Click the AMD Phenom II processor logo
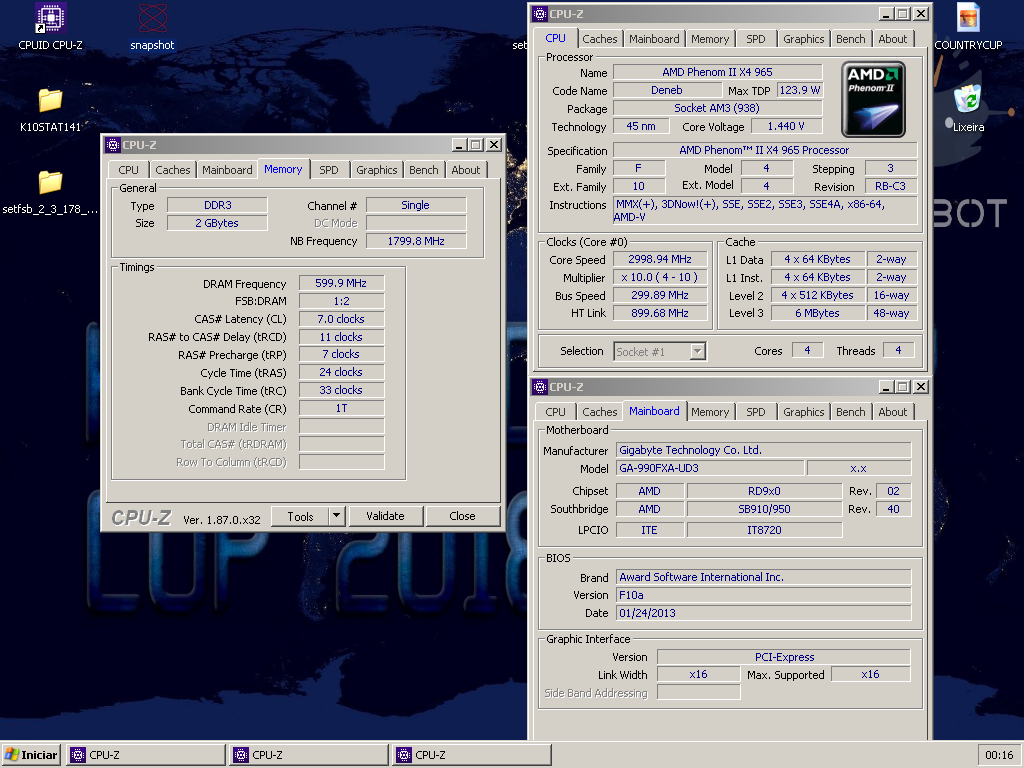This screenshot has height=768, width=1024. (873, 99)
